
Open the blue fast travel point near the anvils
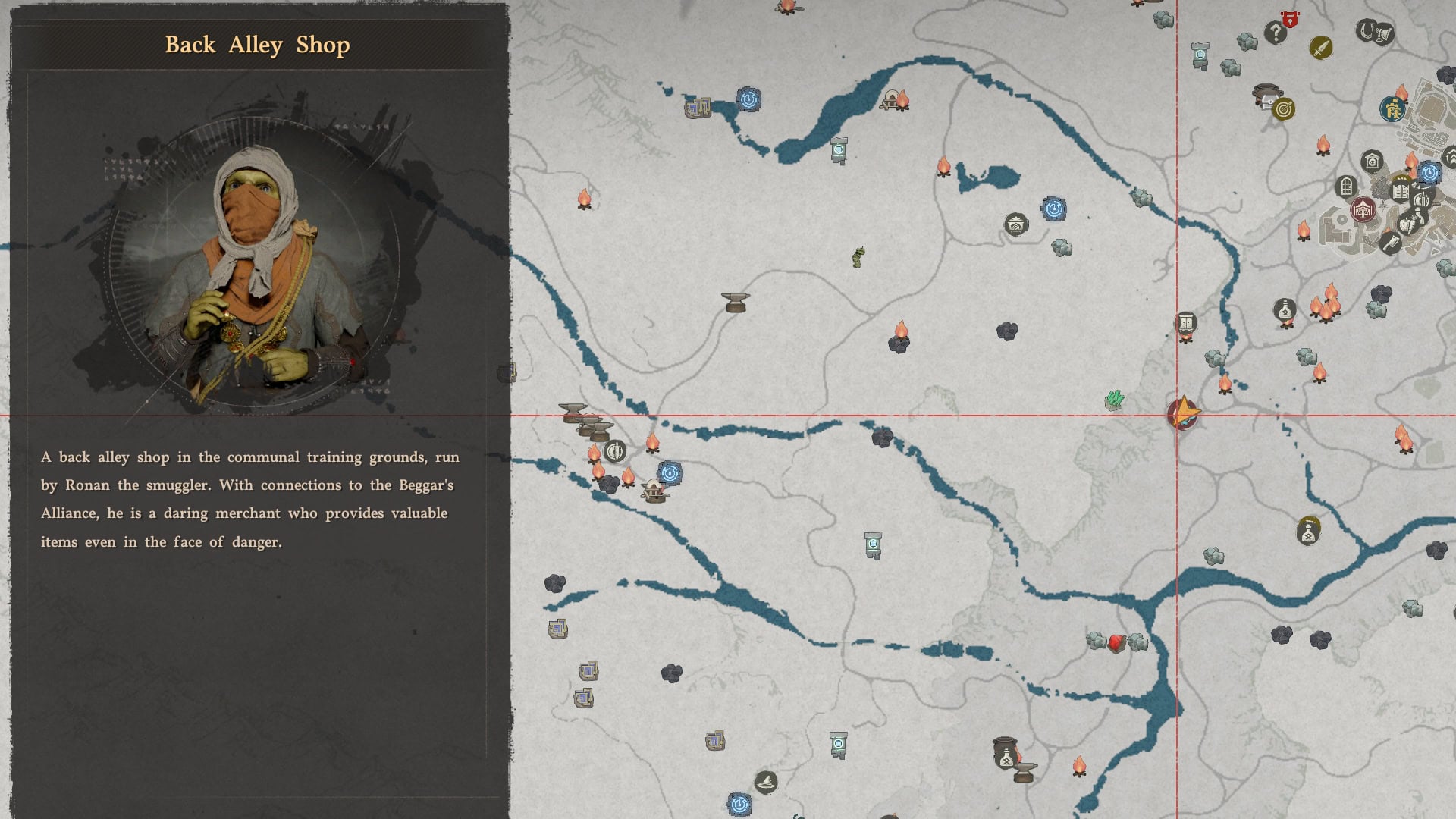click(670, 472)
